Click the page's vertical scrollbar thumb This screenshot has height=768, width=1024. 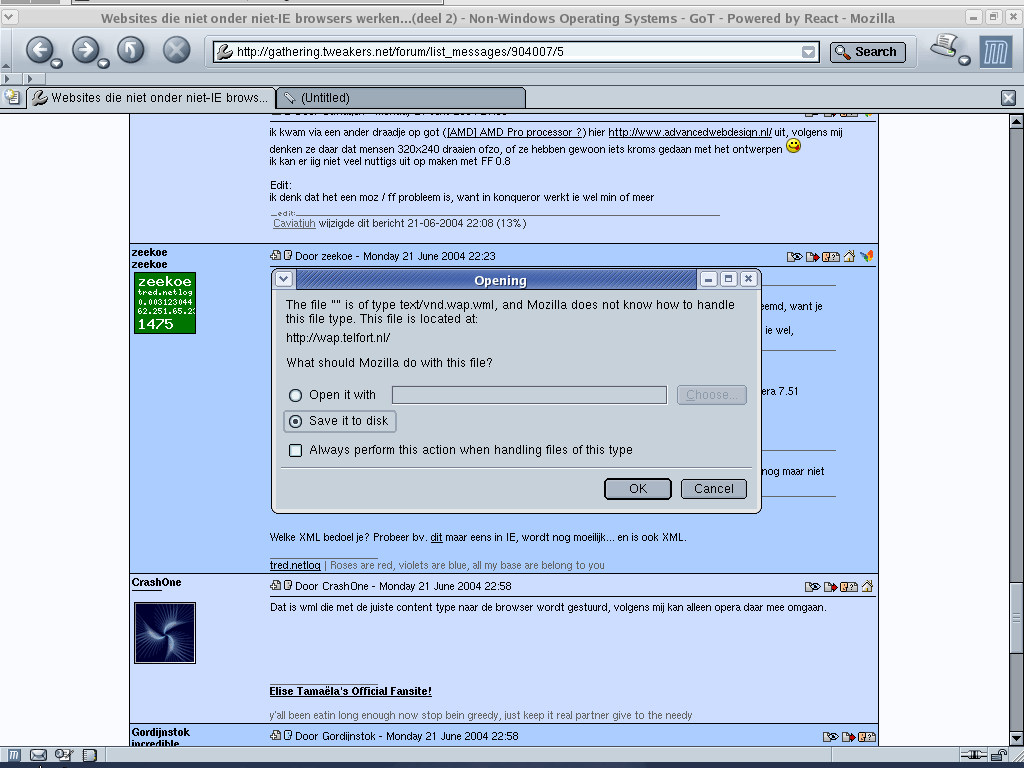1016,617
